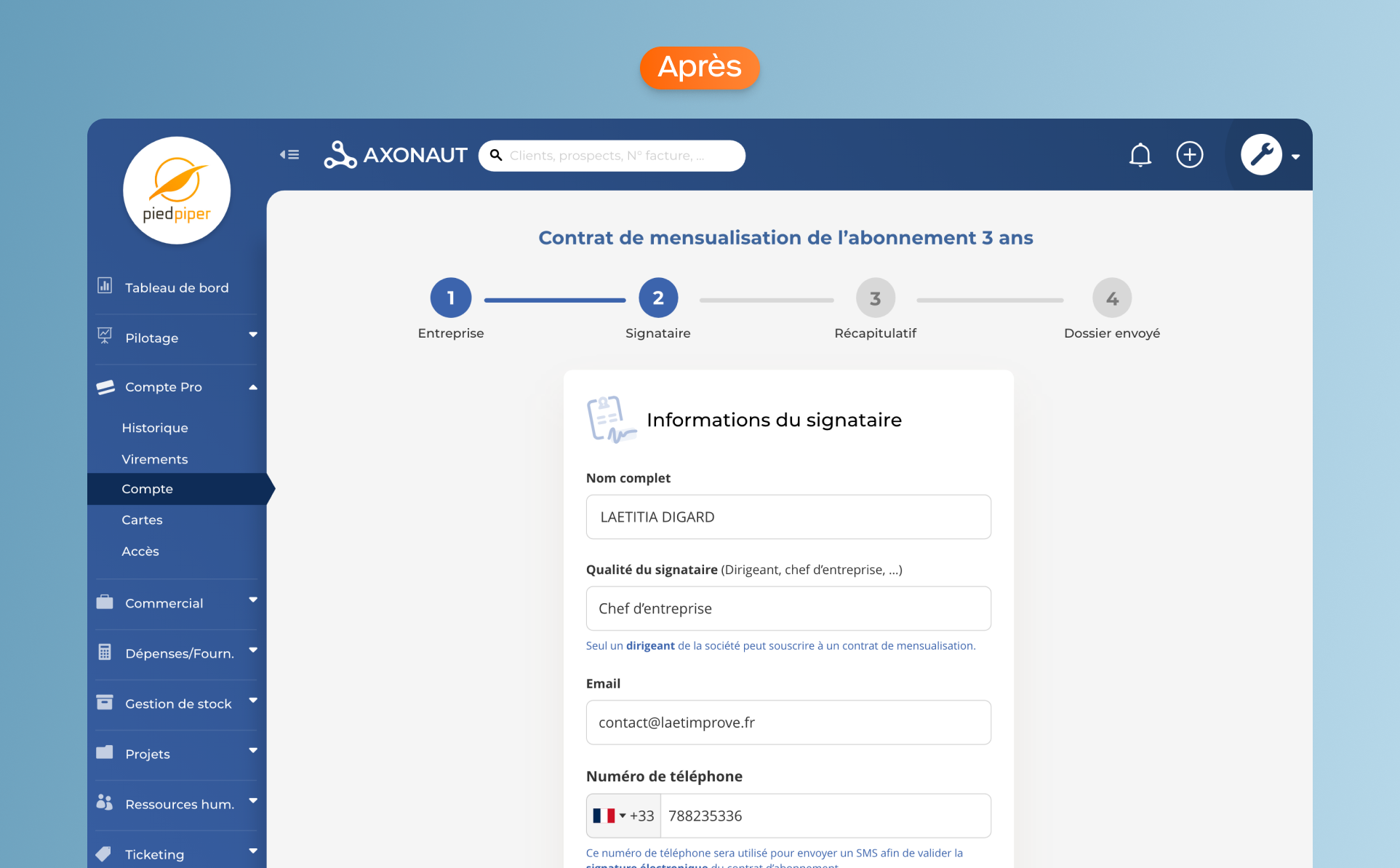The width and height of the screenshot is (1400, 868).
Task: Open the Virements submenu item
Action: point(155,459)
